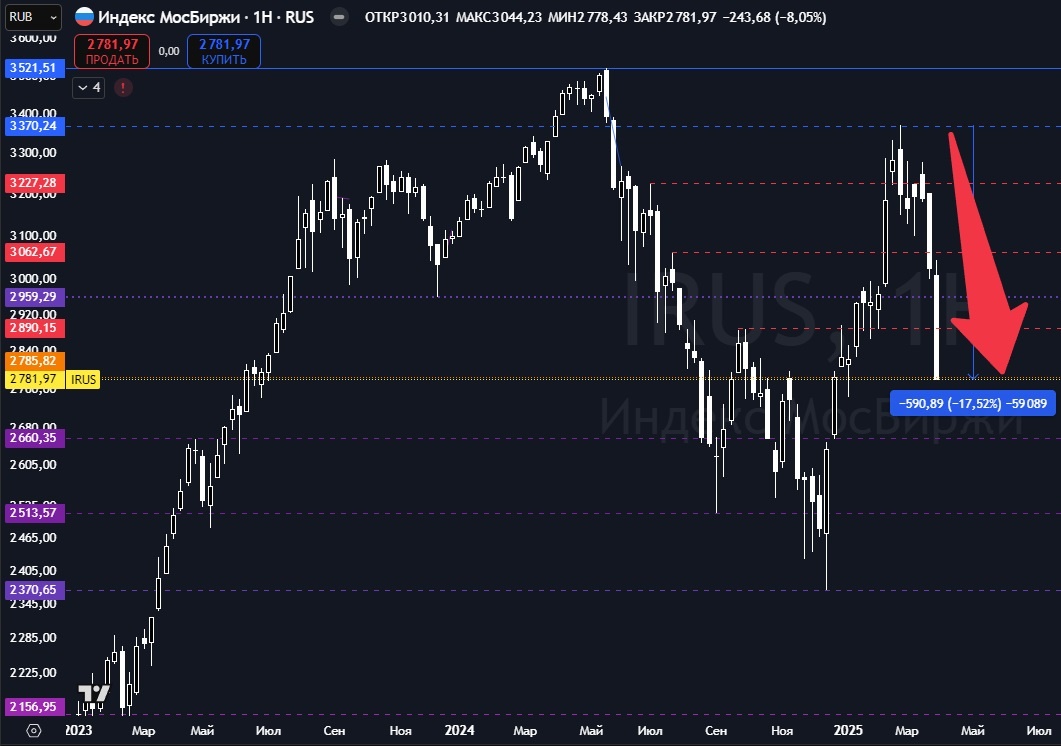Click the −243,68 (−8,05%) change value
This screenshot has width=1061, height=746.
click(774, 17)
